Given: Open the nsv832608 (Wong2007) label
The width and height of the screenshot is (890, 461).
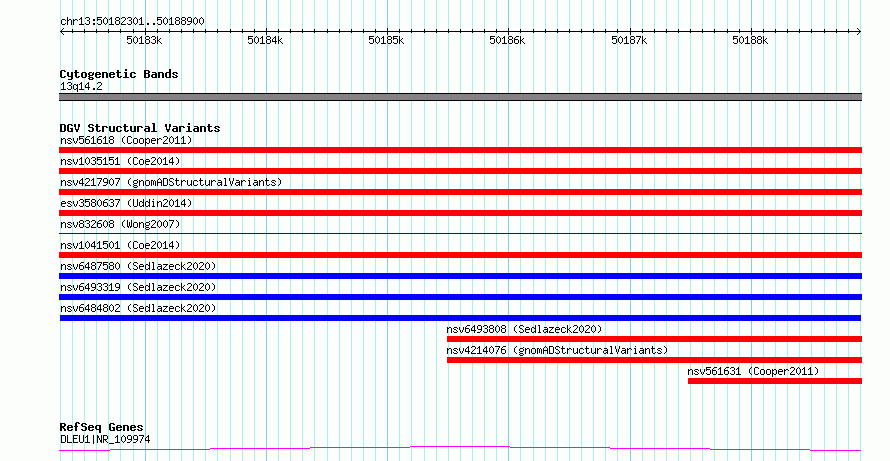Looking at the screenshot, I should [x=120, y=224].
